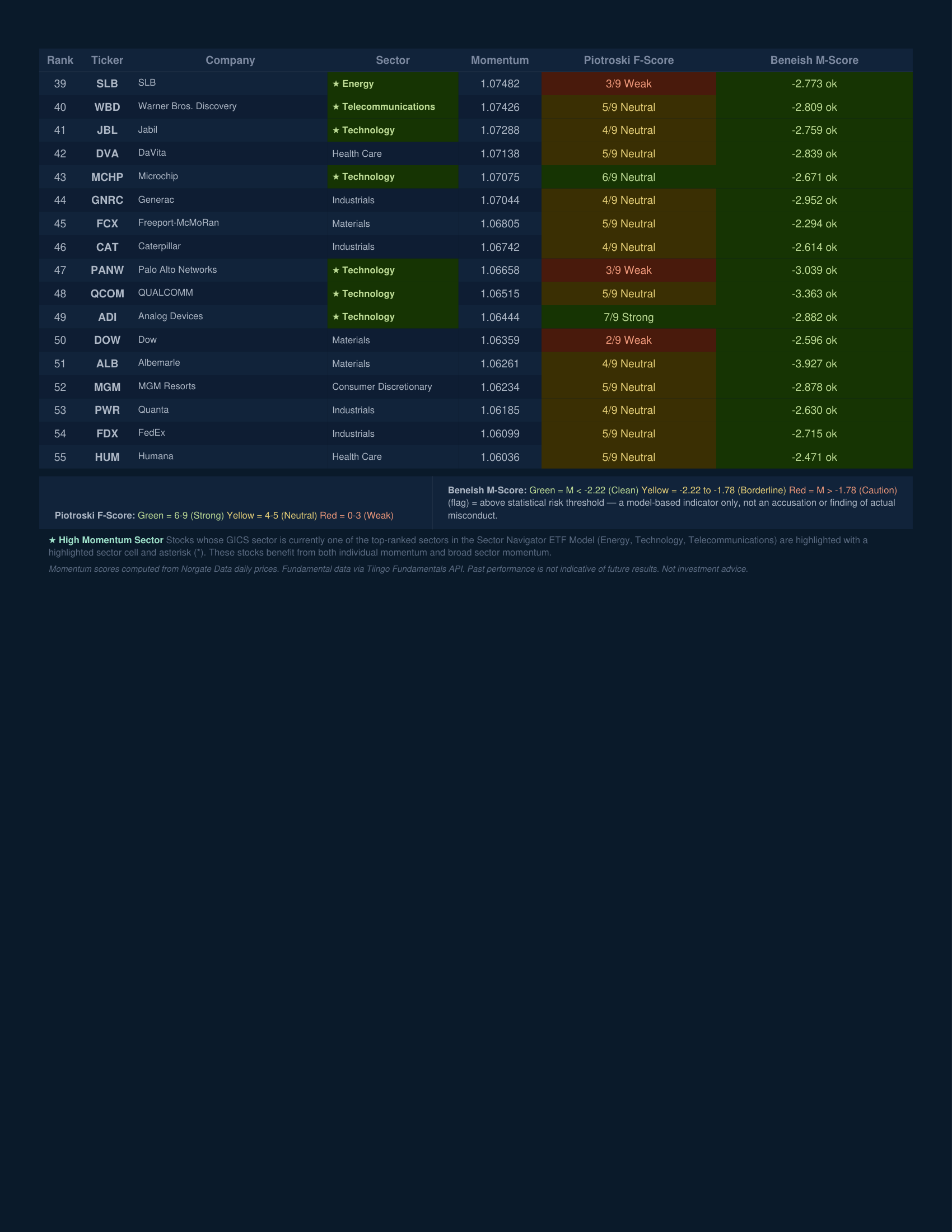
Task: Select the SLB ticker cell
Action: (107, 83)
